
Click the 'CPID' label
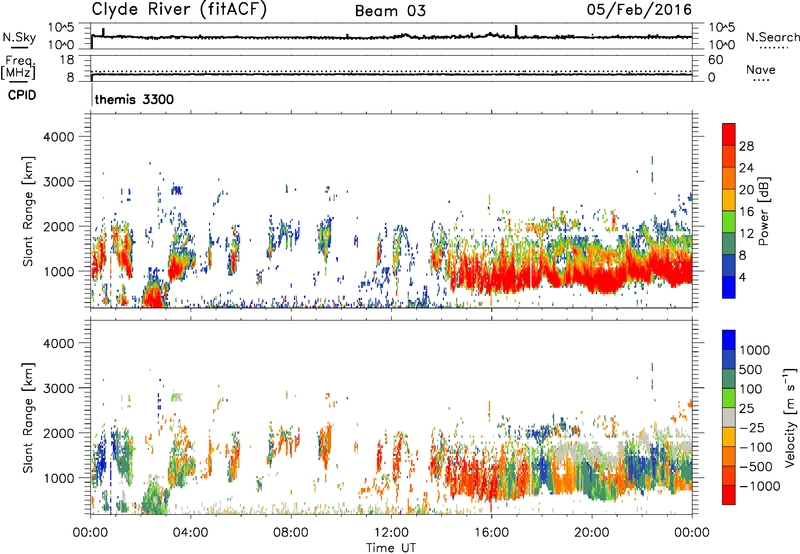tap(22, 95)
